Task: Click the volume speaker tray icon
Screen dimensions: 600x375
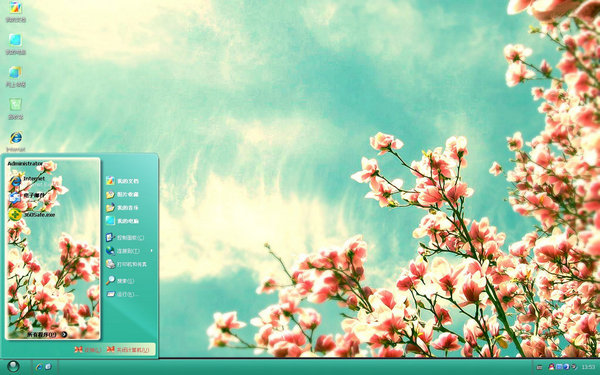Action: pyautogui.click(x=574, y=367)
